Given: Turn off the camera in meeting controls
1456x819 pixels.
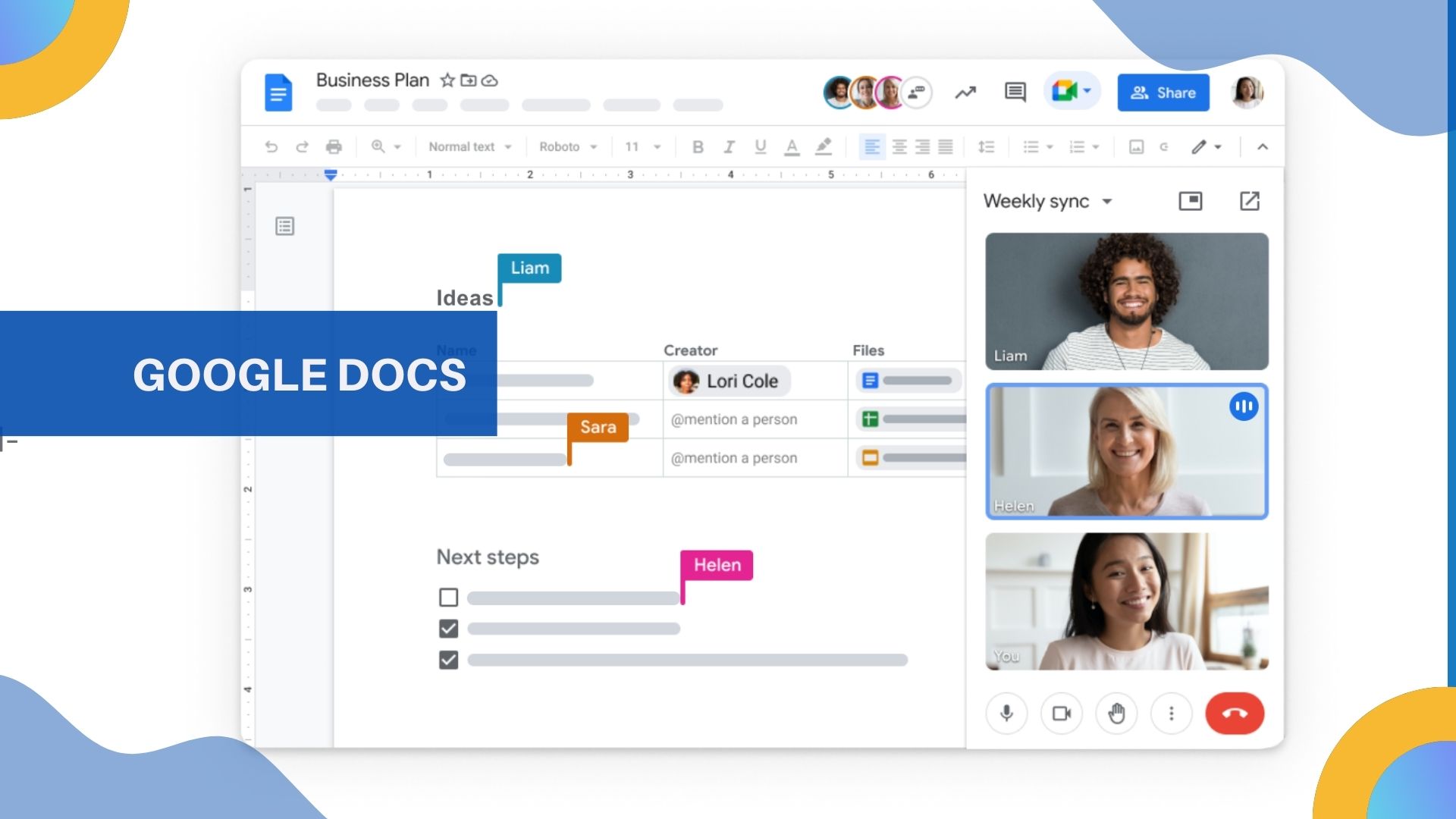Looking at the screenshot, I should [x=1061, y=714].
